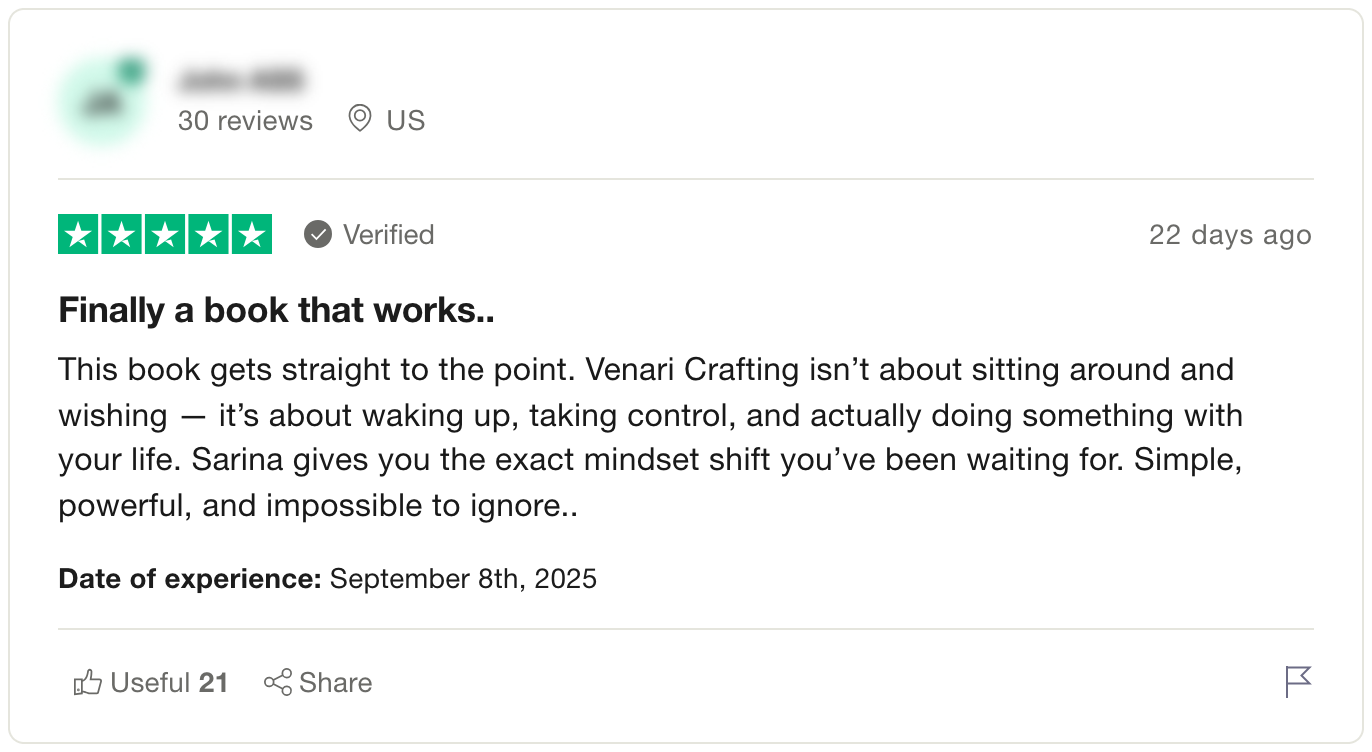Click the "US" country label
The height and width of the screenshot is (752, 1372).
[406, 121]
